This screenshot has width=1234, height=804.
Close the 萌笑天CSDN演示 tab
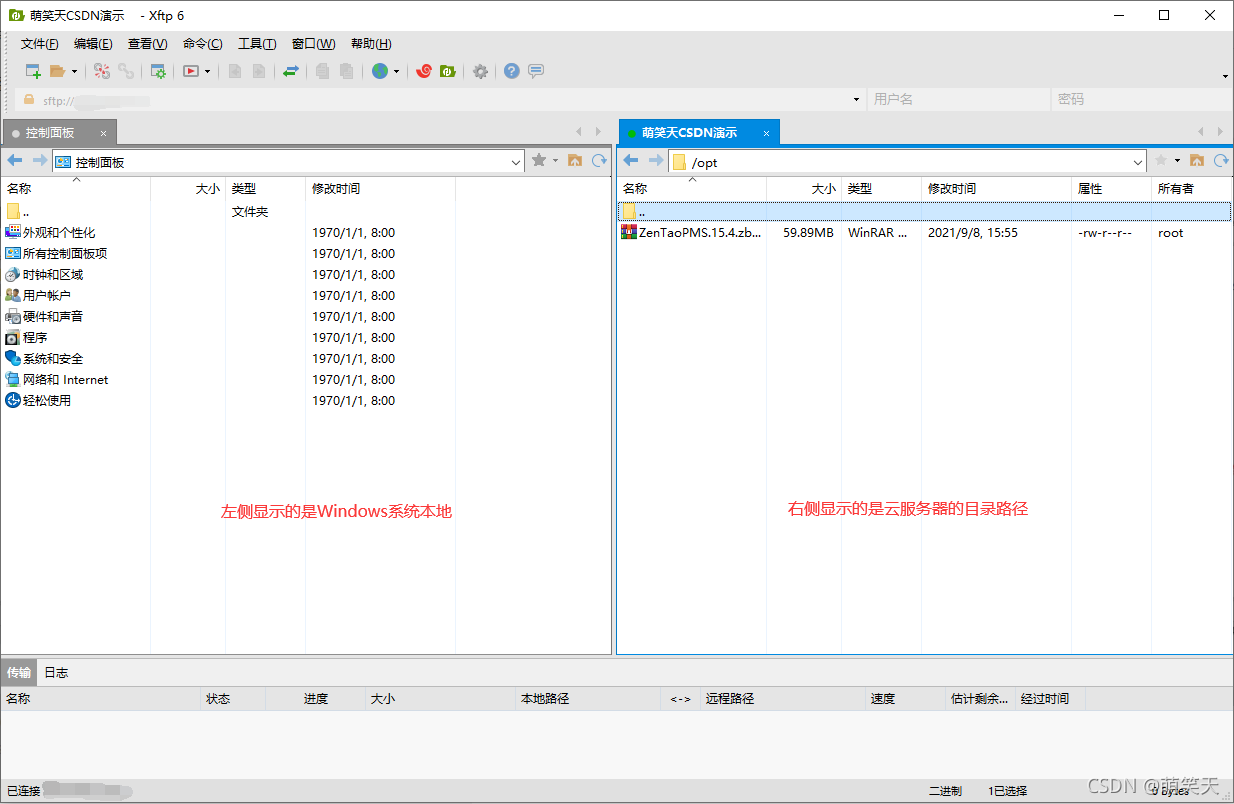[767, 133]
